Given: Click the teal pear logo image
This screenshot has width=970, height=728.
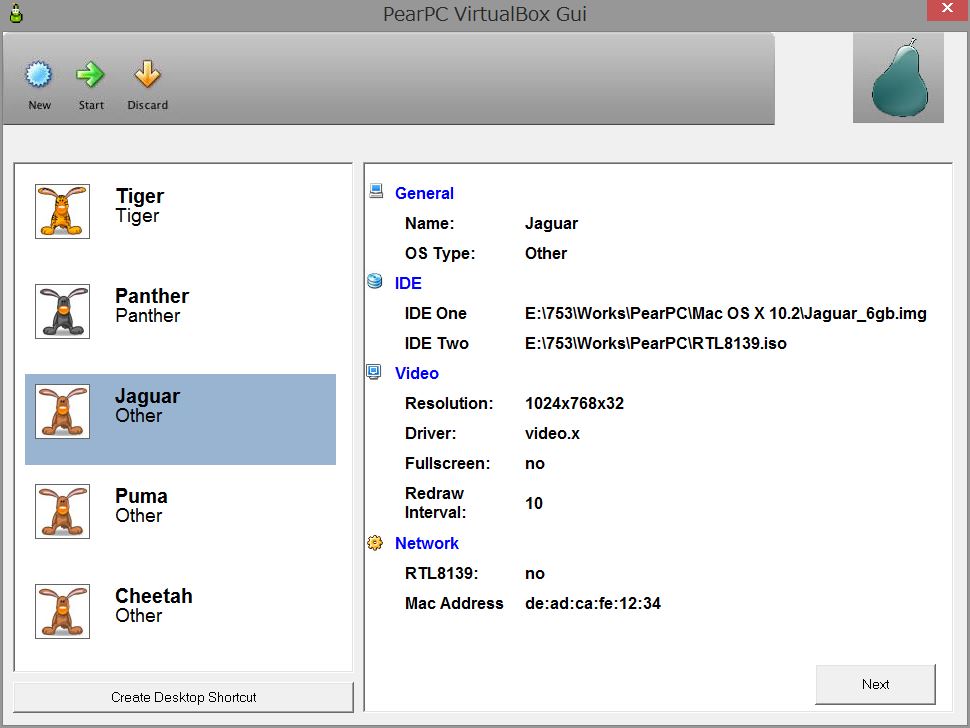Looking at the screenshot, I should tap(898, 78).
